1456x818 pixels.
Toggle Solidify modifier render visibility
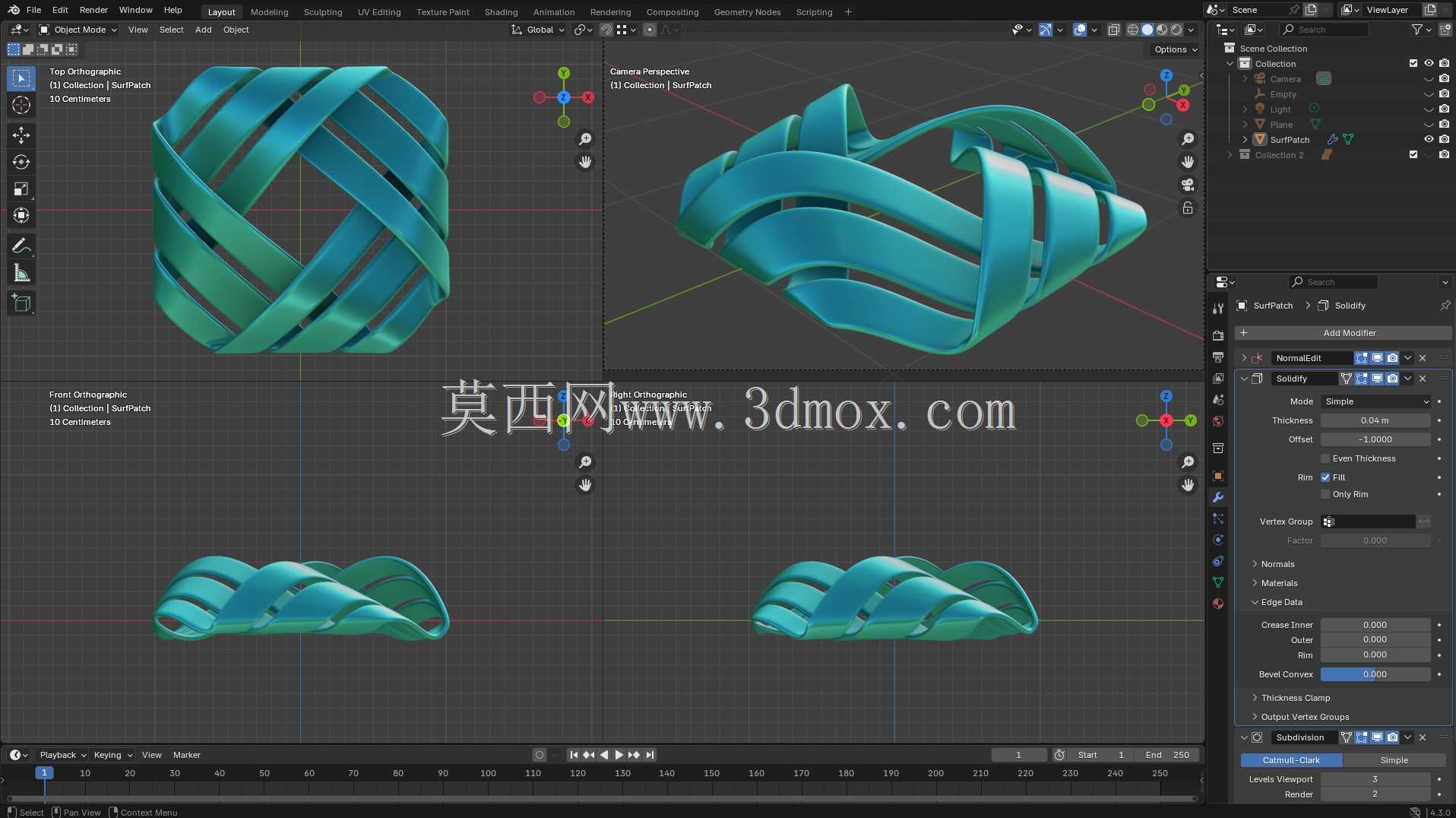pyautogui.click(x=1392, y=379)
